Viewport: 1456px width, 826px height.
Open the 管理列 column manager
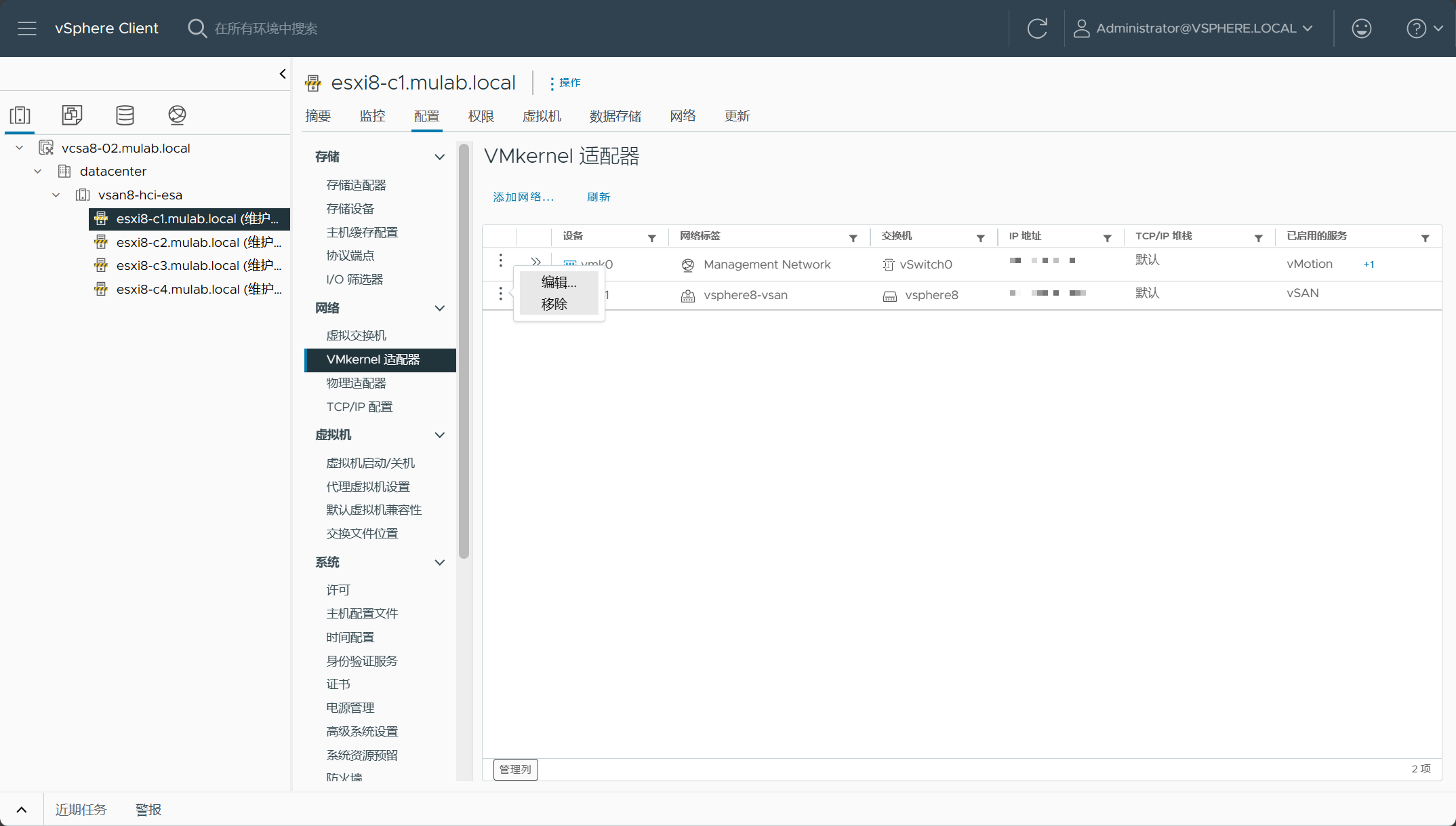point(515,770)
